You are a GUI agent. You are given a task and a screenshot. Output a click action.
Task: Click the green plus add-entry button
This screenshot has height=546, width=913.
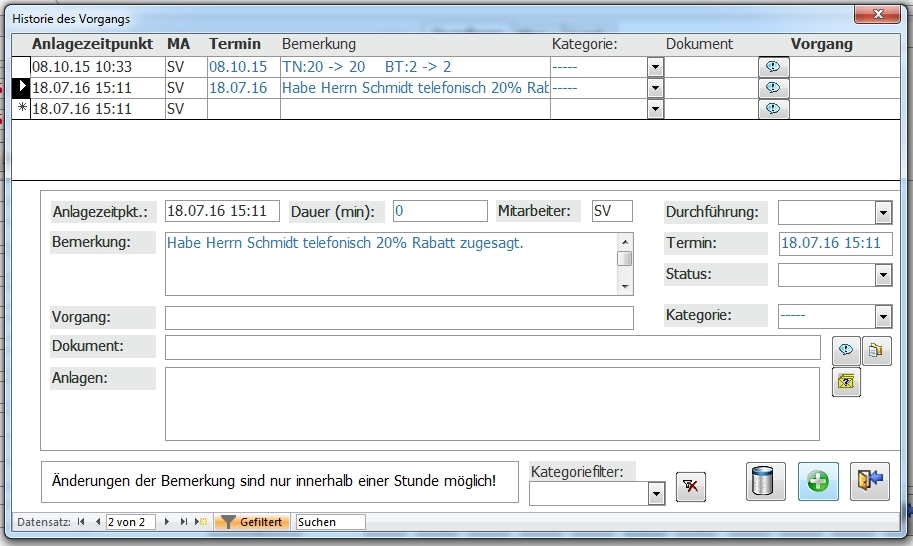(x=818, y=482)
